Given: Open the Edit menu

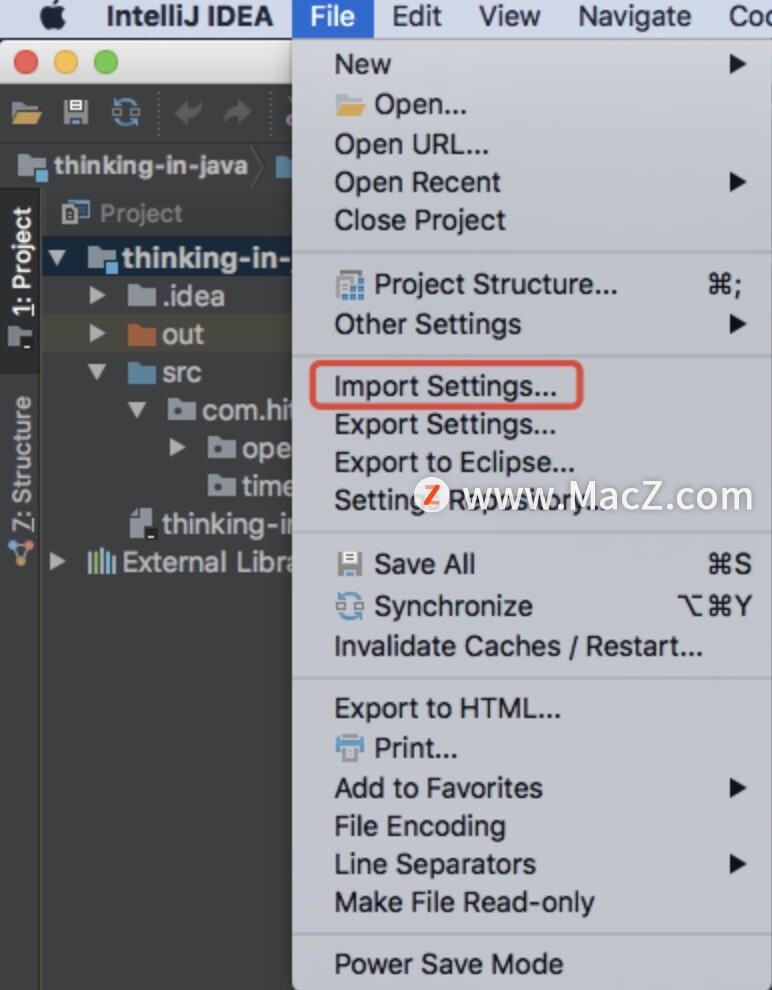Looking at the screenshot, I should [x=417, y=16].
